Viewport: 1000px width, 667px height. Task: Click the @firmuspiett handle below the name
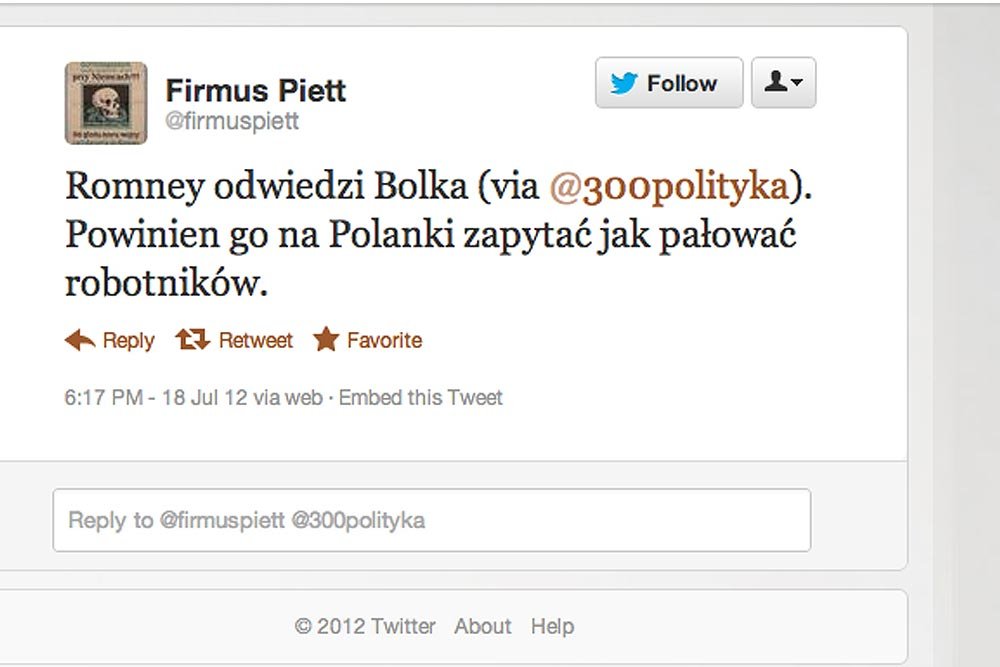(x=232, y=121)
